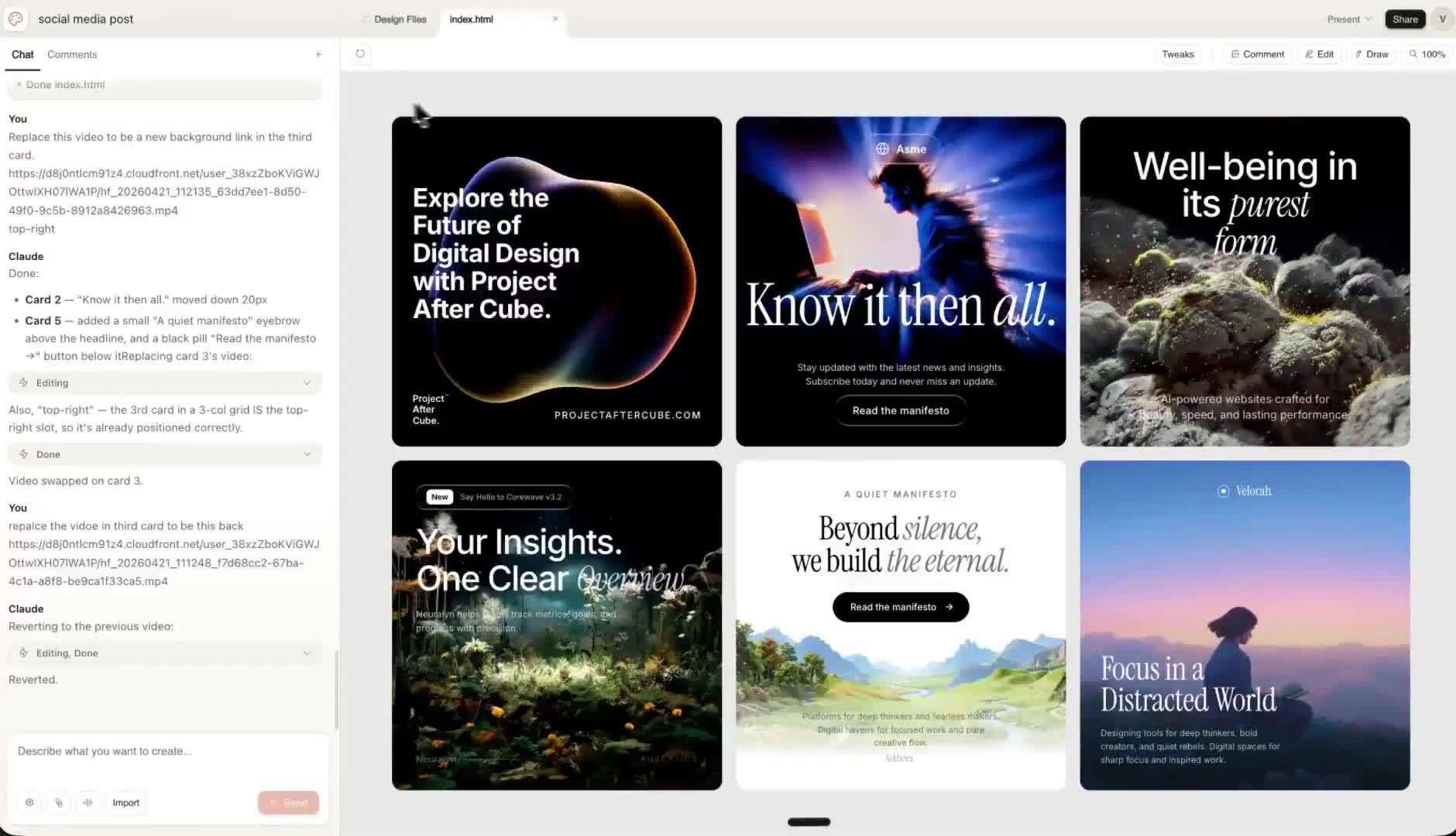Start voice input with waveform icon
1456x836 pixels.
[x=88, y=803]
